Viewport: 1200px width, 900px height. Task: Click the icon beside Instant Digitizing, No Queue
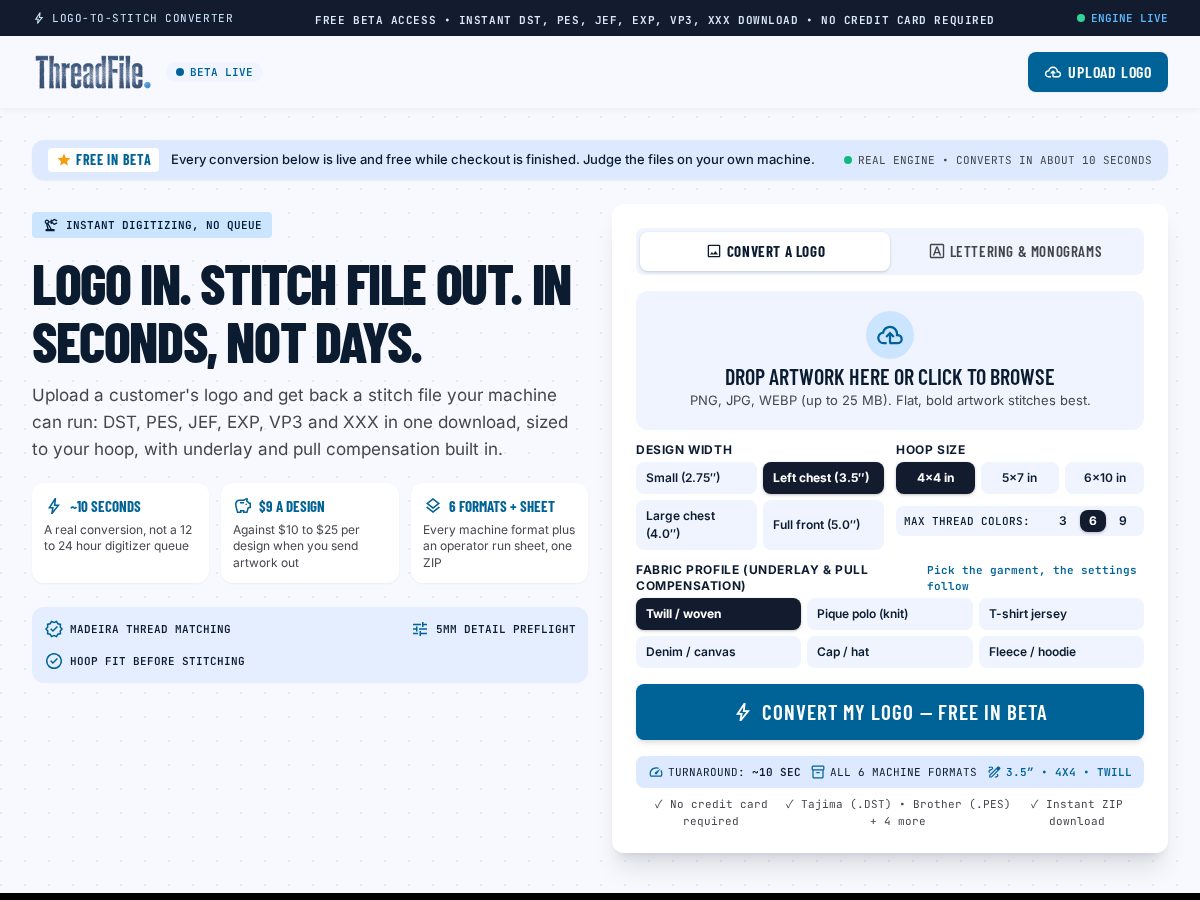[x=51, y=225]
